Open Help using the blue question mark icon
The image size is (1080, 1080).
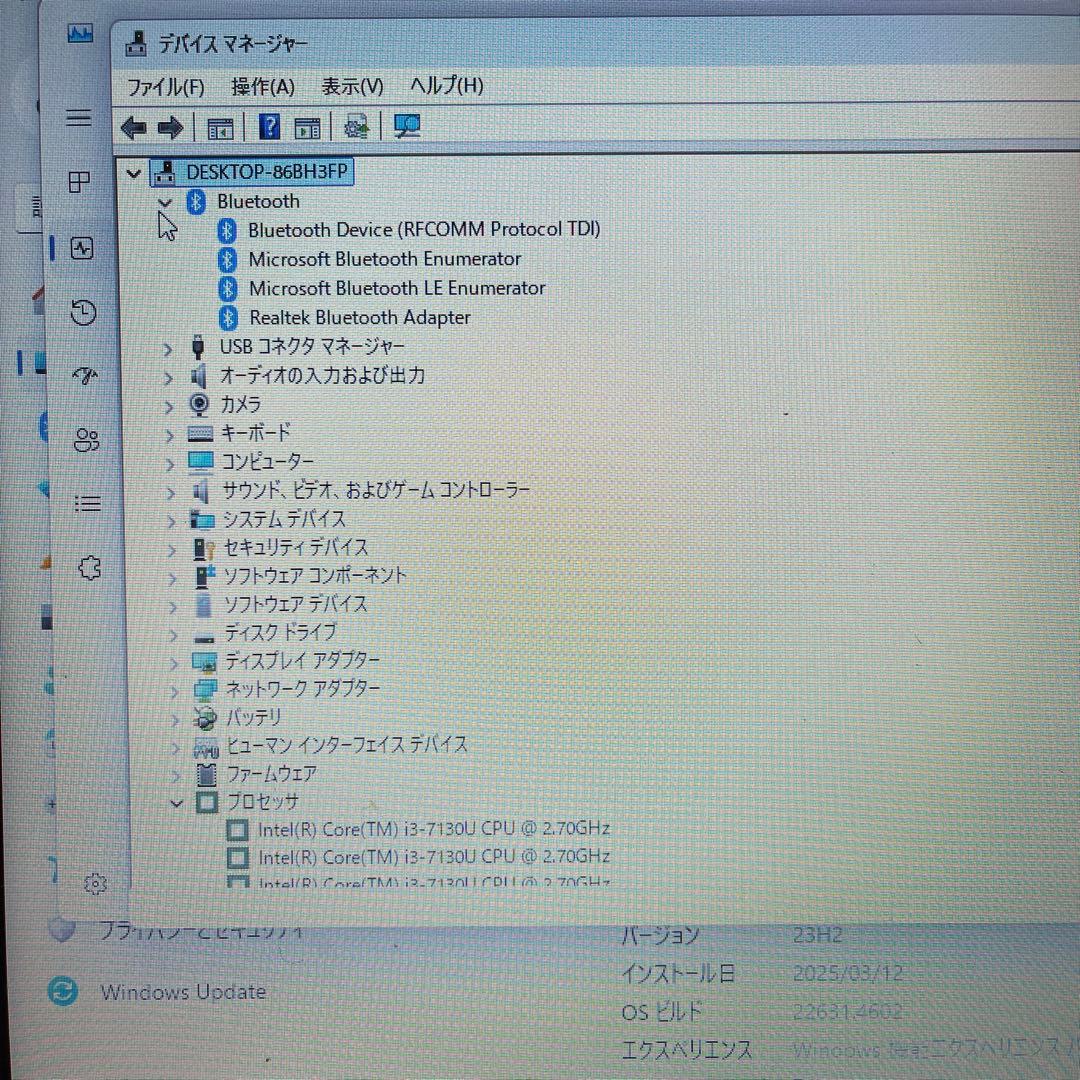coord(268,126)
